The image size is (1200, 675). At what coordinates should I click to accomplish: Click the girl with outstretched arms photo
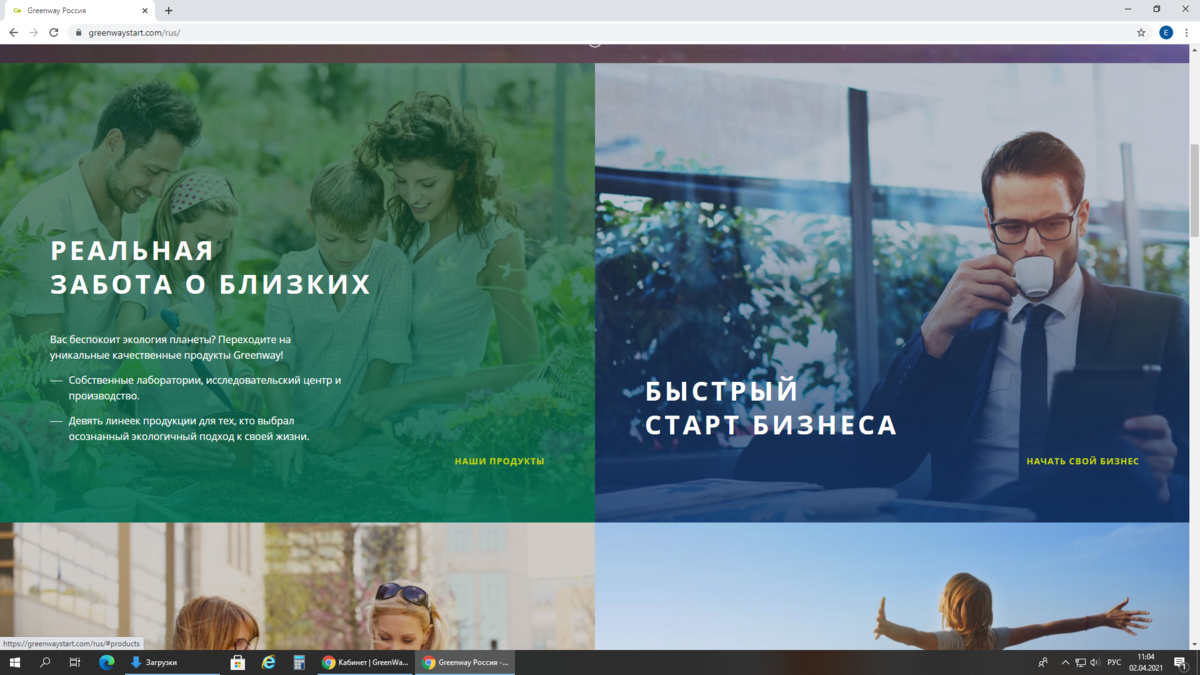892,586
